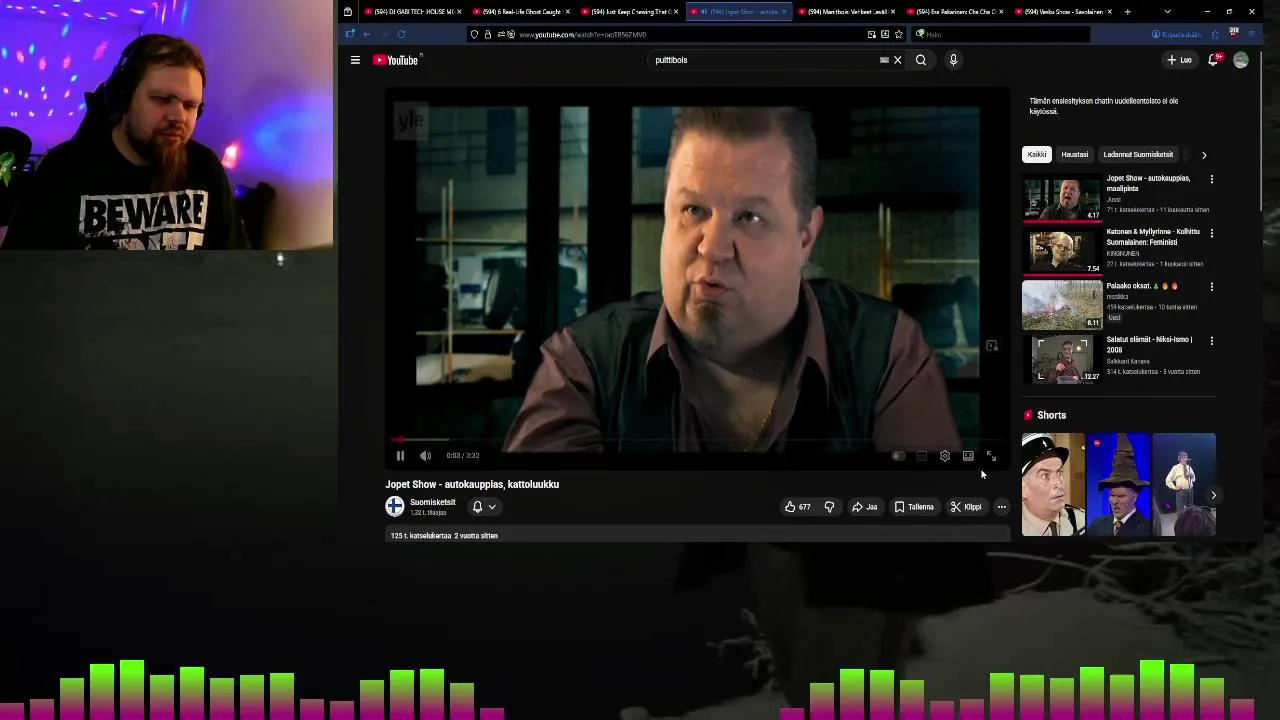This screenshot has height=720, width=1280.
Task: Open the first Short with white hat man
Action: click(1053, 485)
